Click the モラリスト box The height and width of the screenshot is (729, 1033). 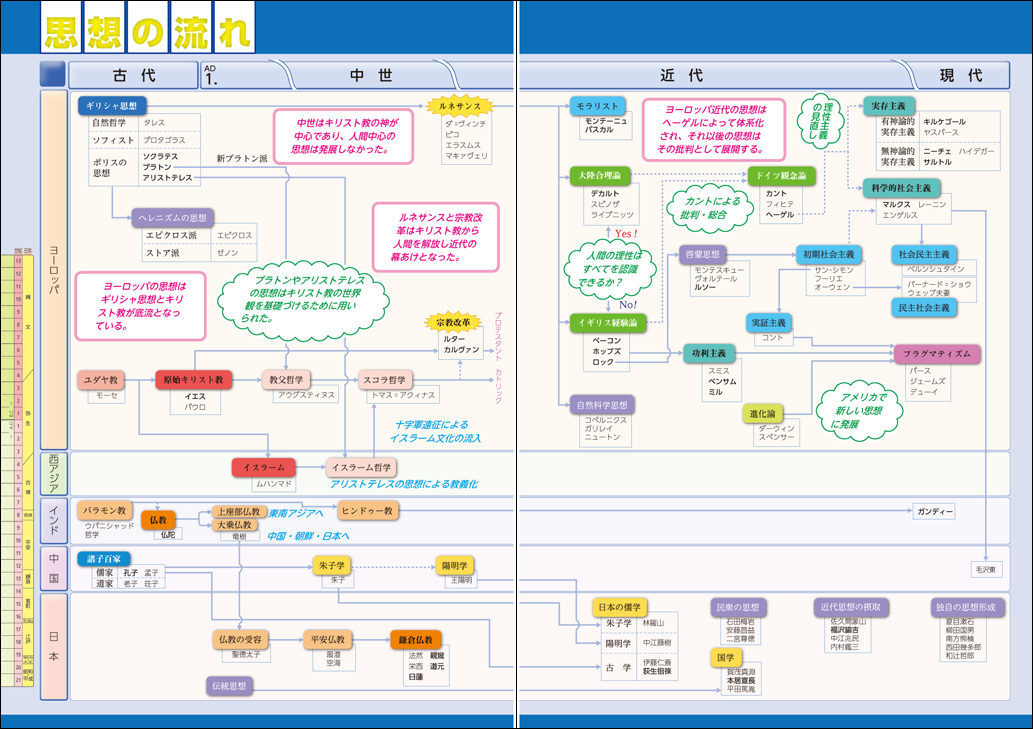click(597, 105)
